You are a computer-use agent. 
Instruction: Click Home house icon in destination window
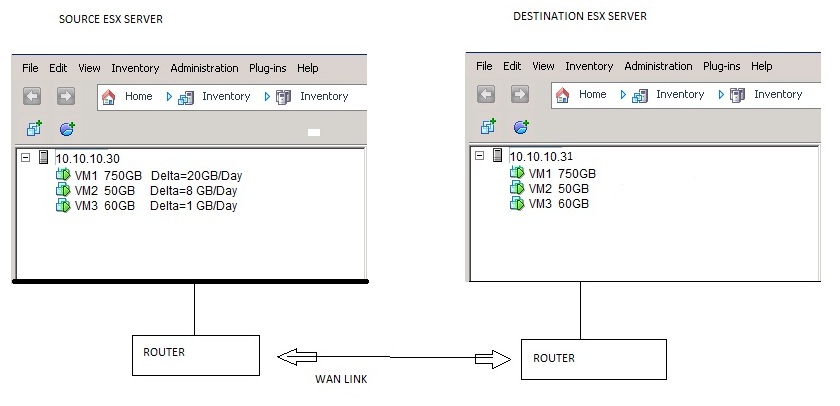(562, 95)
